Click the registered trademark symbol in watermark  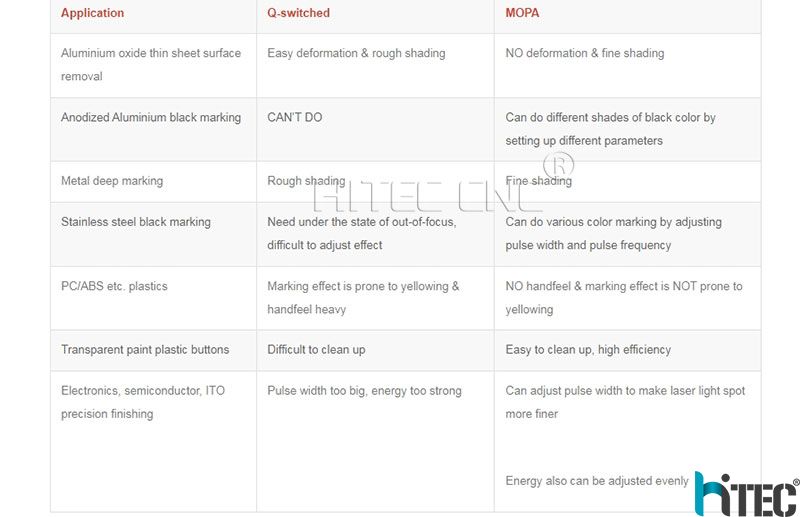[558, 165]
